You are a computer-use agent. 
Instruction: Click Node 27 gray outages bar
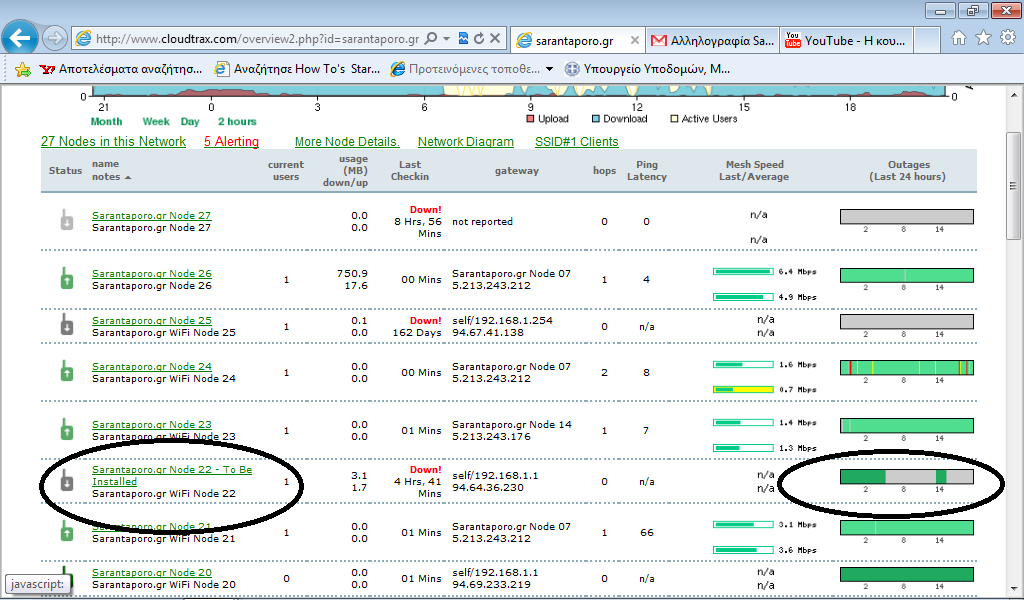pyautogui.click(x=906, y=217)
